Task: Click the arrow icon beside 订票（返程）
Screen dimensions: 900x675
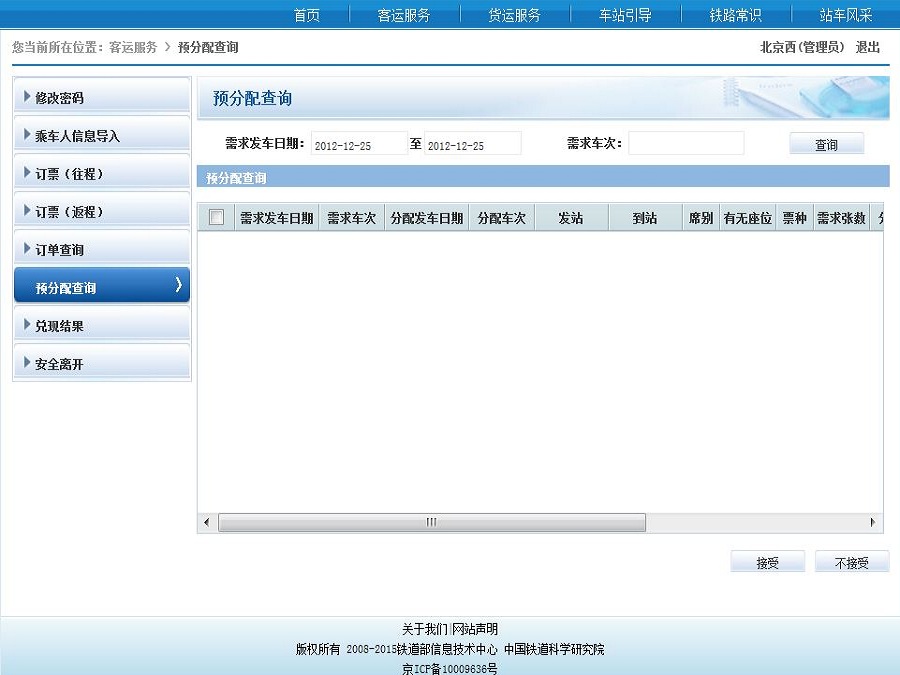Action: [27, 211]
